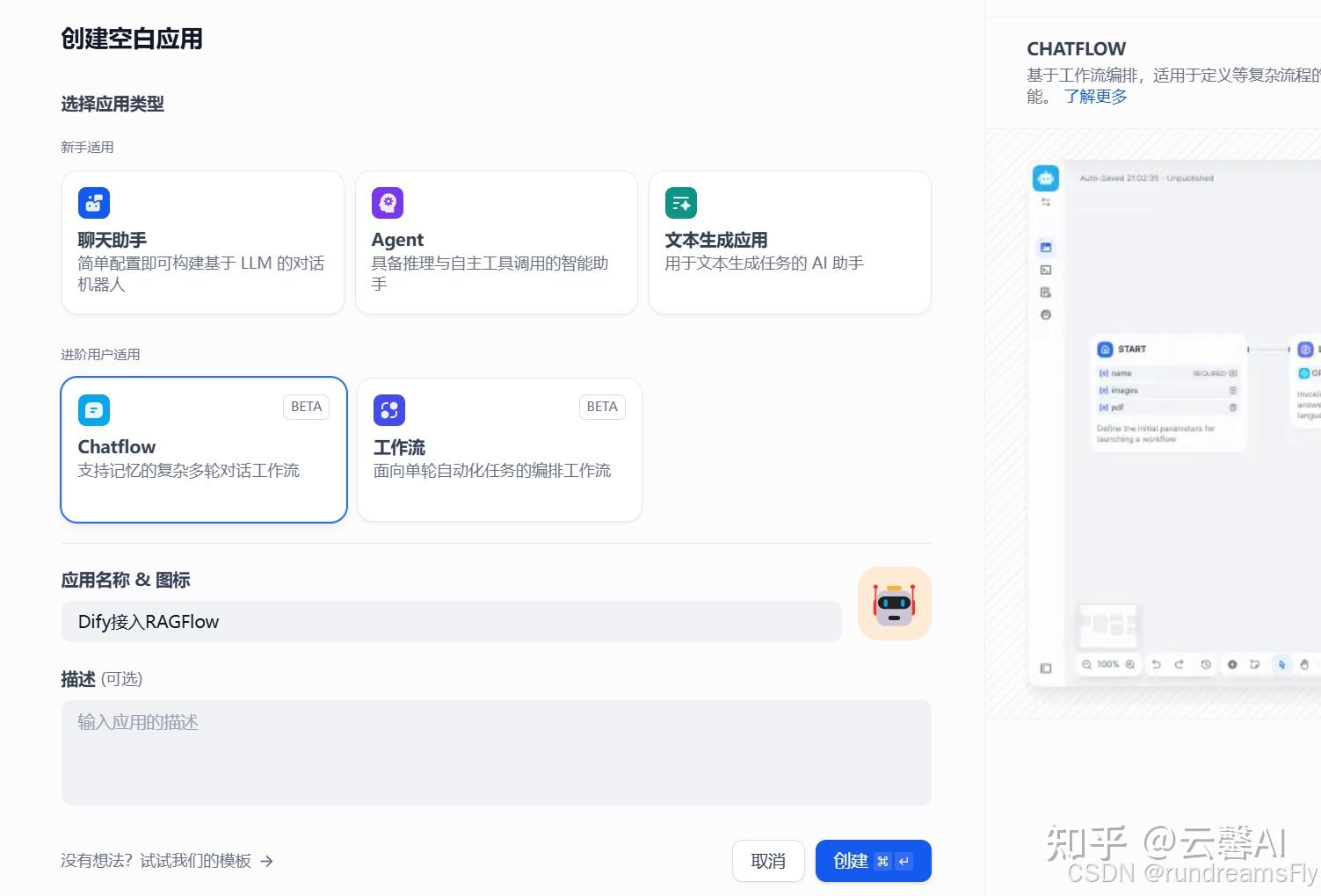Select the 工作流 app type card
This screenshot has height=896, width=1321.
tap(498, 449)
